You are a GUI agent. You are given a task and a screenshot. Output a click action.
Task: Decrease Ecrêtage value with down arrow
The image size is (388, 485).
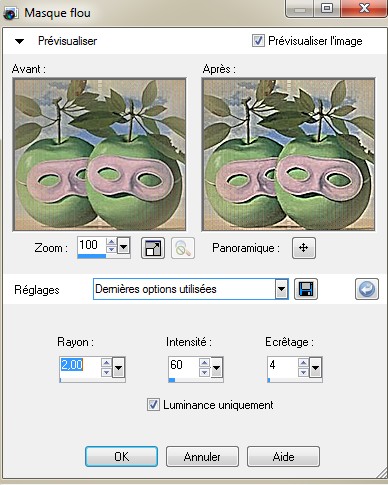pyautogui.click(x=303, y=372)
